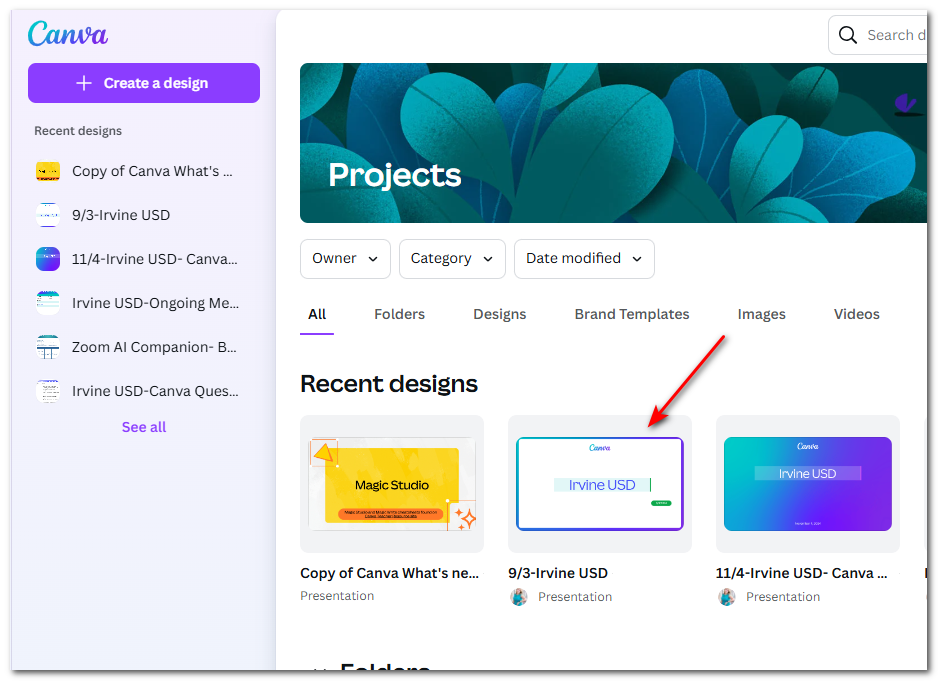Focus the search input field
938x681 pixels.
pyautogui.click(x=878, y=35)
